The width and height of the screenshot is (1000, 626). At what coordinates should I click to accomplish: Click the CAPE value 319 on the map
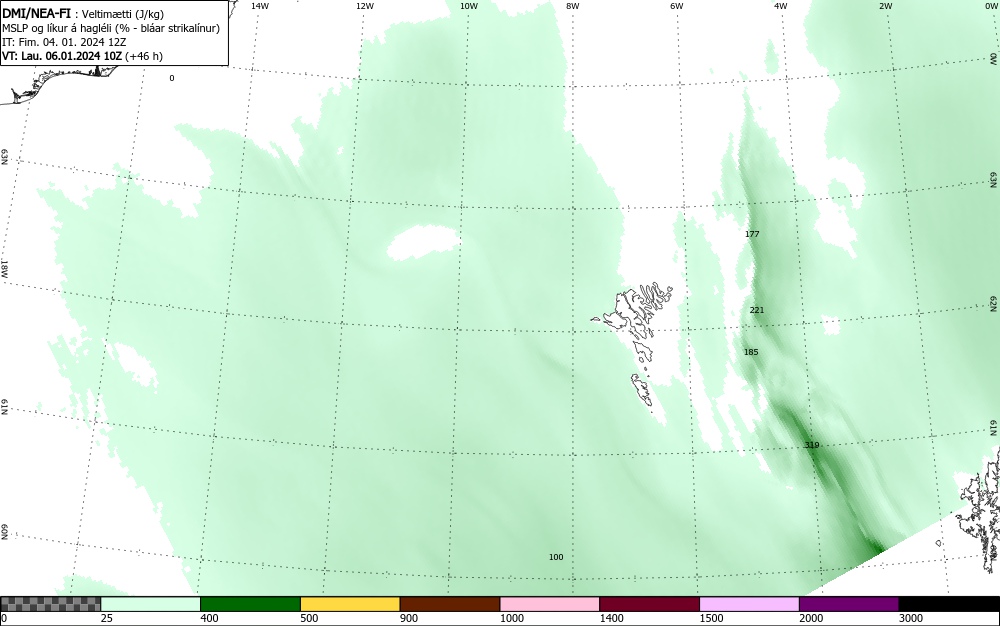tap(812, 445)
